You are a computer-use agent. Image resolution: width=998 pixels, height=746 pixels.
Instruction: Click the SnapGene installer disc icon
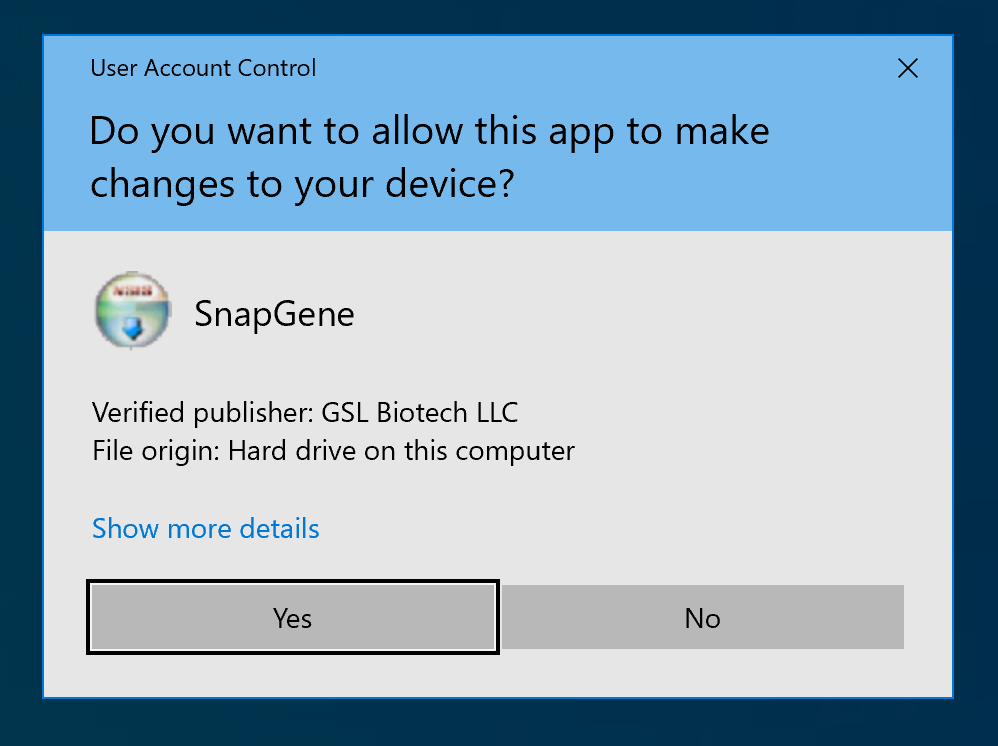131,311
